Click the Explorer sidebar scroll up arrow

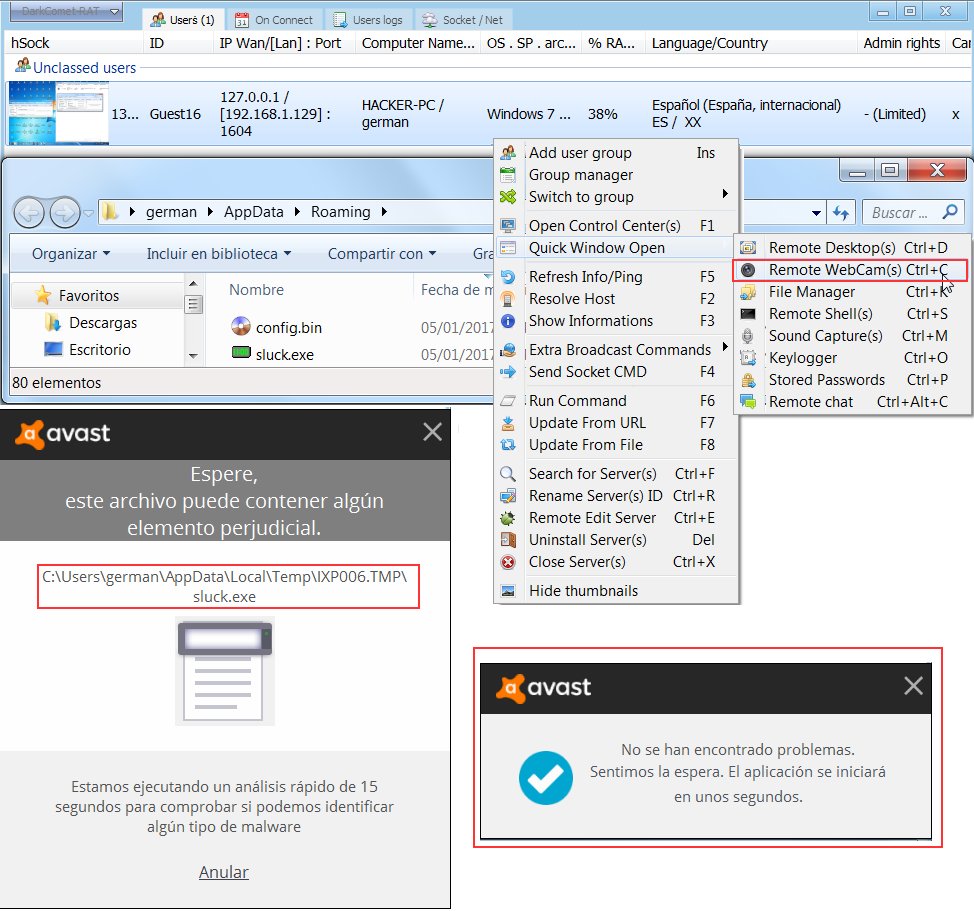coord(193,284)
